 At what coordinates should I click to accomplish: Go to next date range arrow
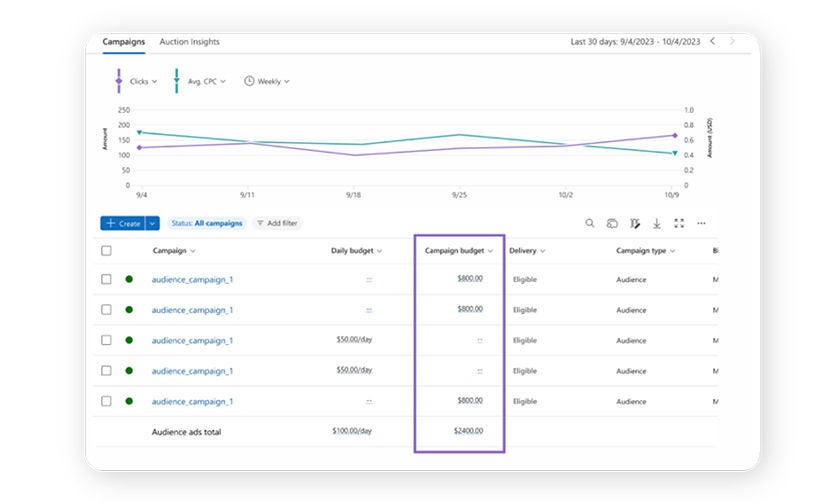pos(732,42)
